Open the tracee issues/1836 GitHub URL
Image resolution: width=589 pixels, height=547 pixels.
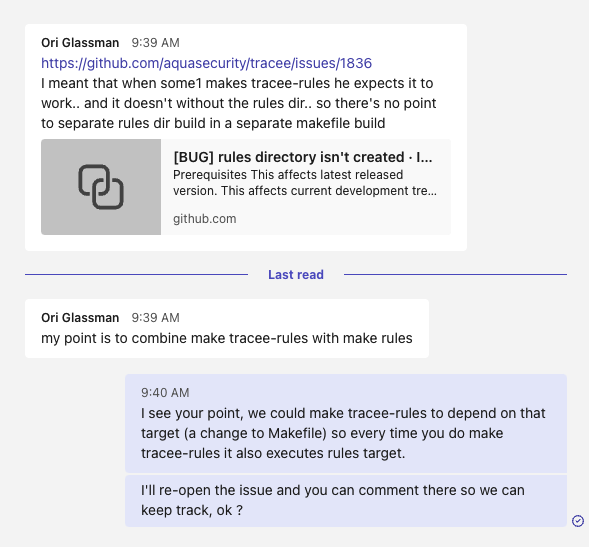click(x=206, y=63)
